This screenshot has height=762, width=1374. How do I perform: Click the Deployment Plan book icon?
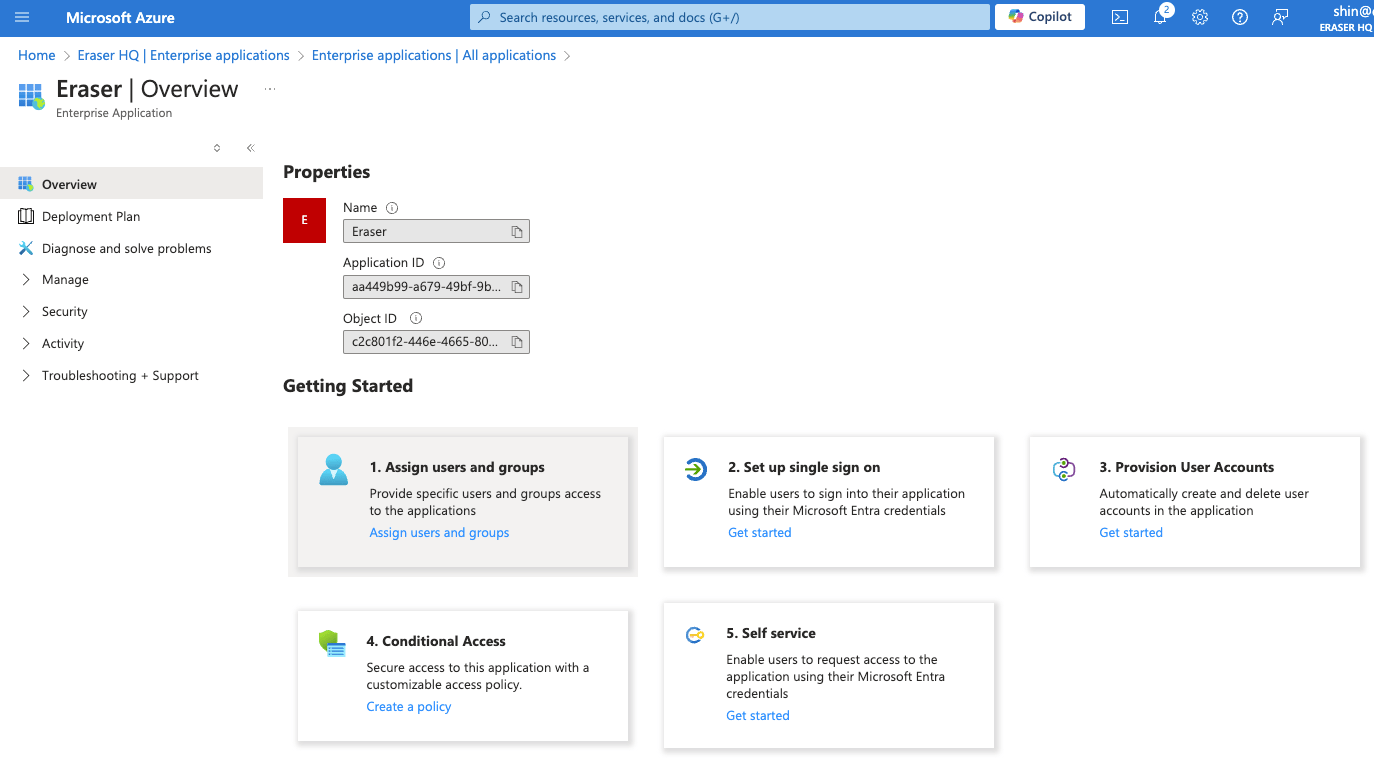point(26,216)
